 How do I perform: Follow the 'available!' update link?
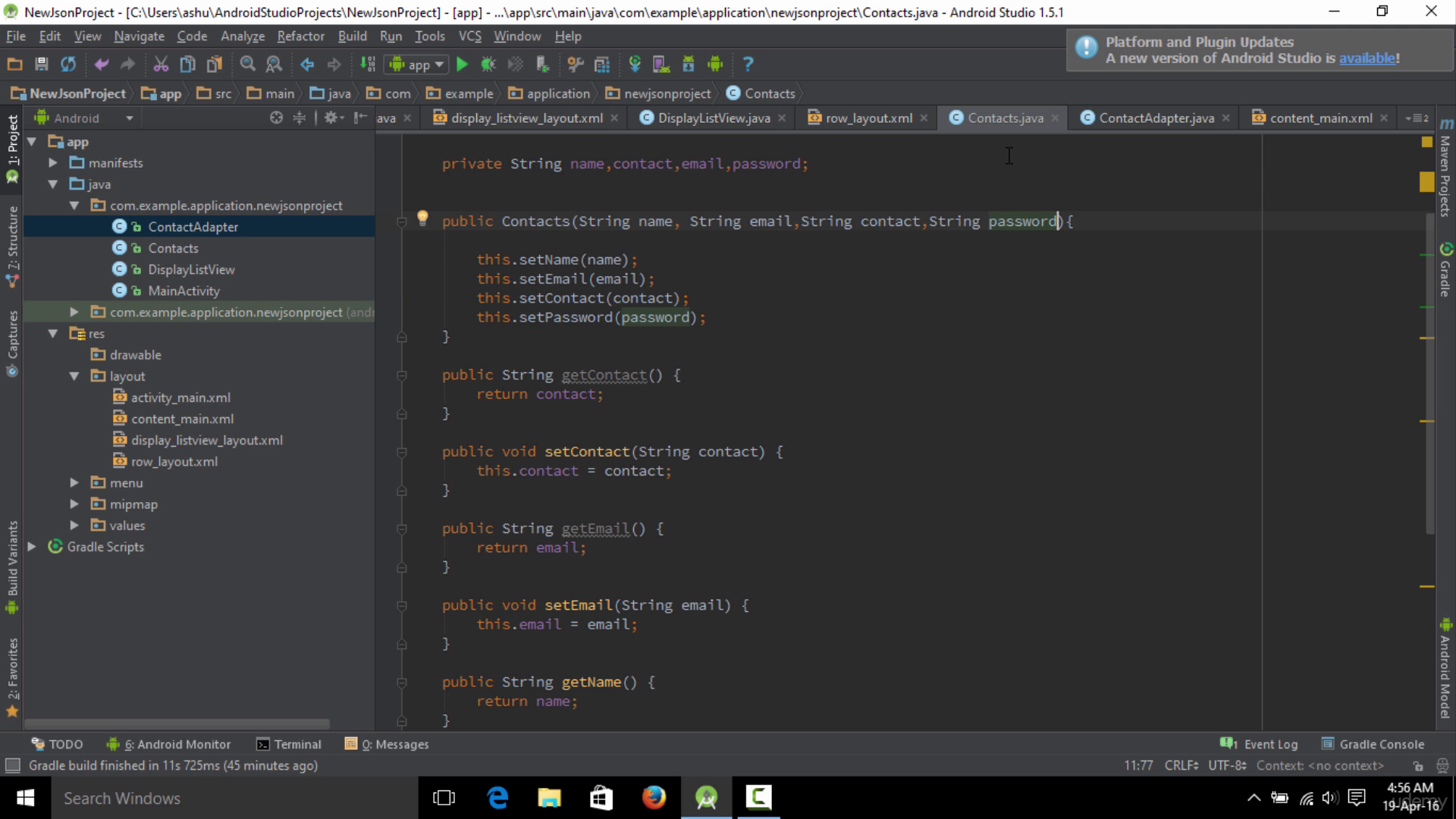point(1367,58)
